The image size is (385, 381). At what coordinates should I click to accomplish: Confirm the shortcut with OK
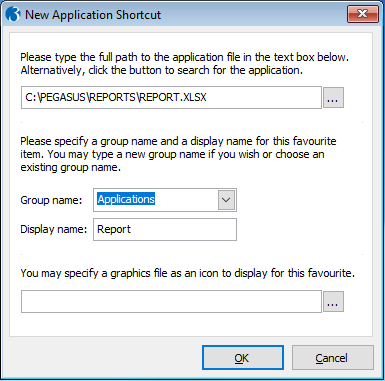(x=243, y=358)
